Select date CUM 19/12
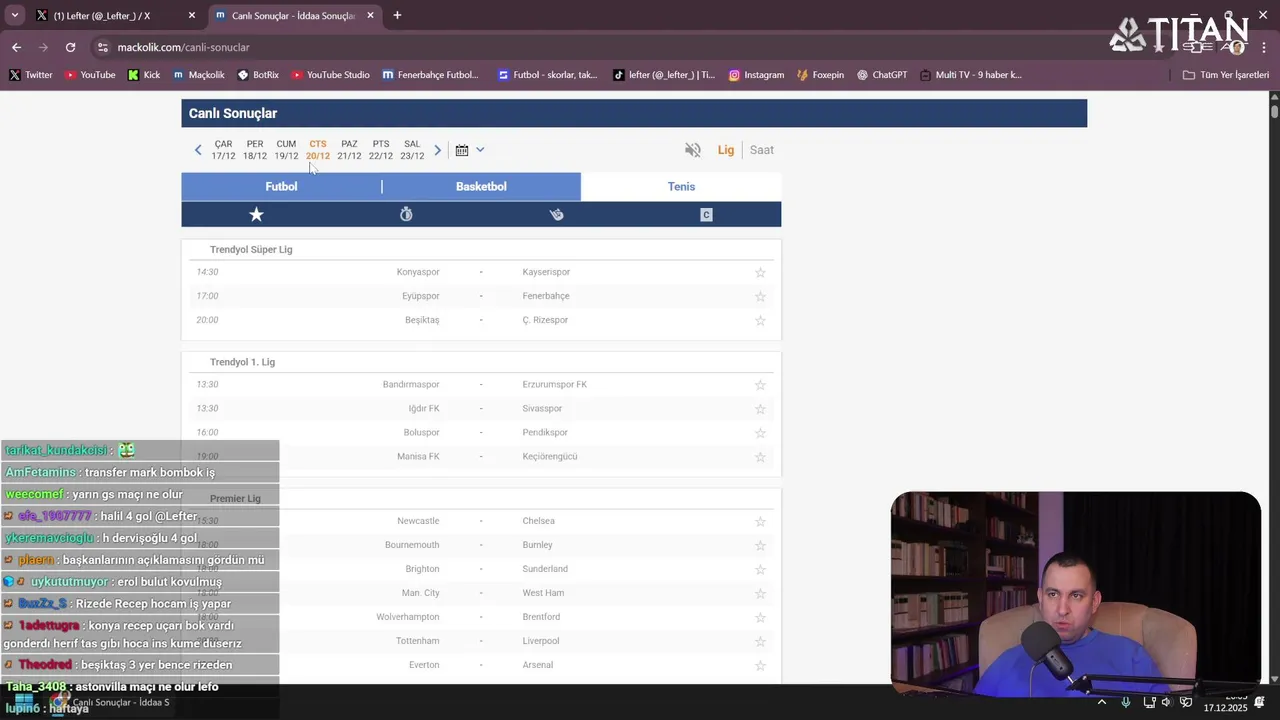 286,150
